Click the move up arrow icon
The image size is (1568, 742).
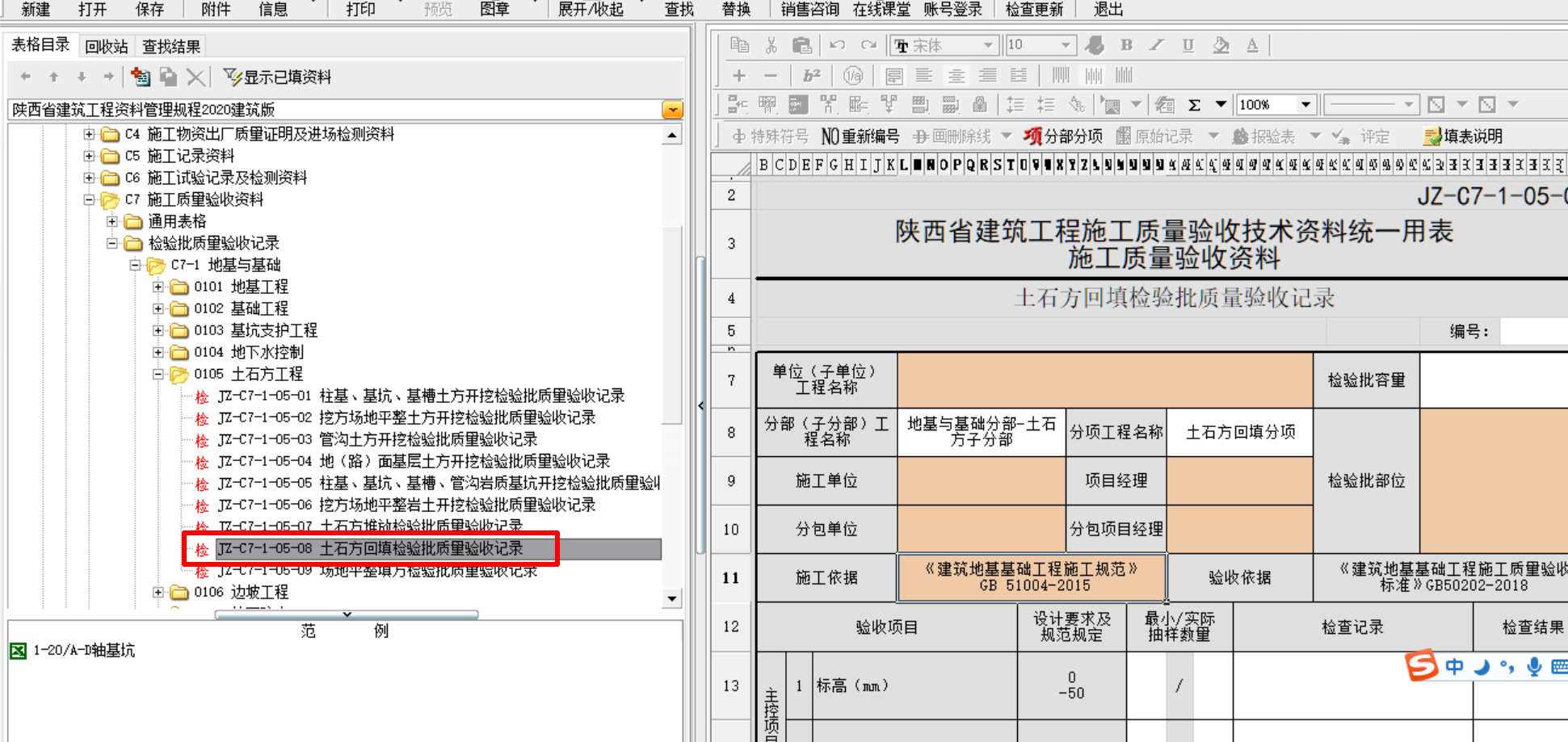tap(53, 77)
